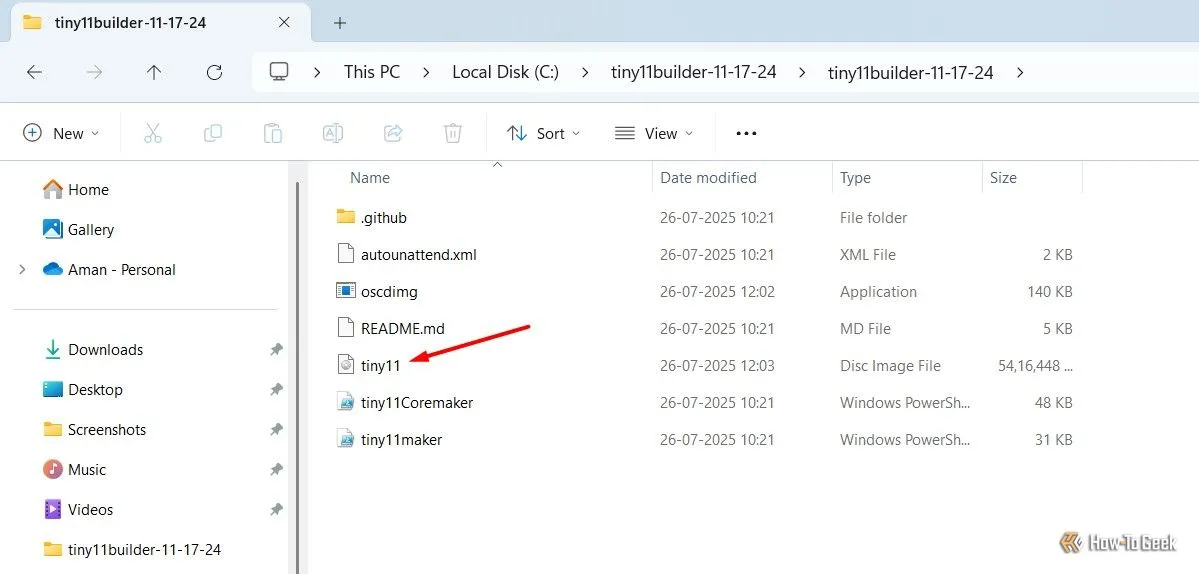Open Home in navigation pane
Image resolution: width=1199 pixels, height=574 pixels.
click(76, 190)
